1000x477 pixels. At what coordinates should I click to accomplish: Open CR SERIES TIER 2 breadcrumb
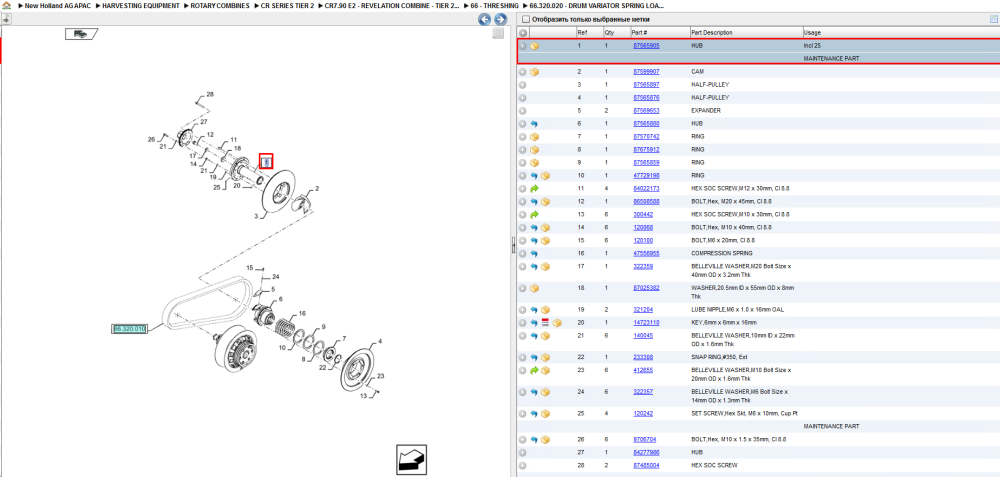[288, 5]
